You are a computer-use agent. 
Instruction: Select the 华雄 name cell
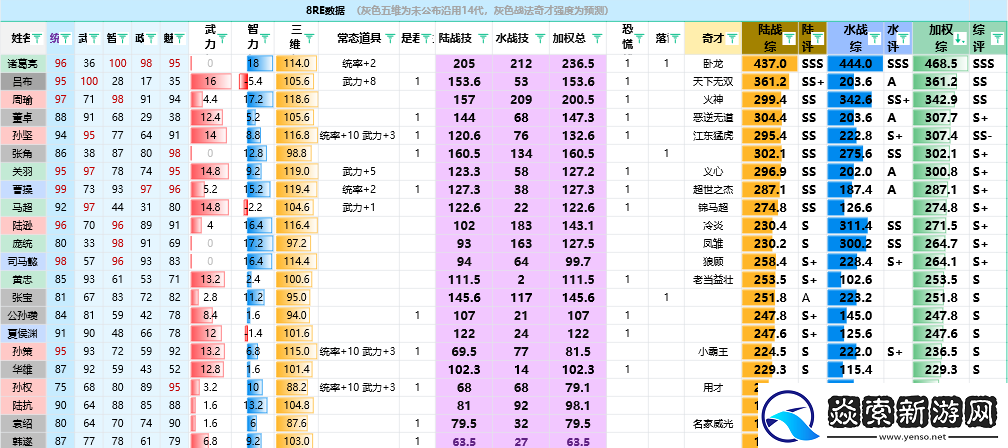(23, 370)
